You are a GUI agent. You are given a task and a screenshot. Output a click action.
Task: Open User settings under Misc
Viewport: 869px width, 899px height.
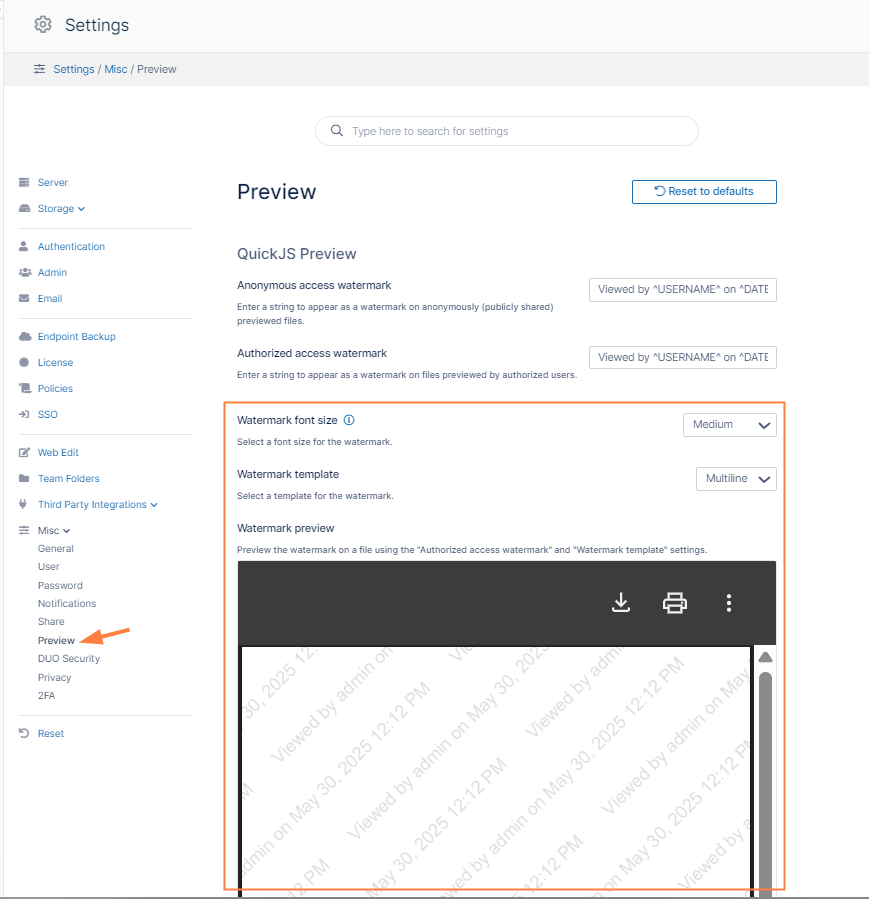click(49, 566)
